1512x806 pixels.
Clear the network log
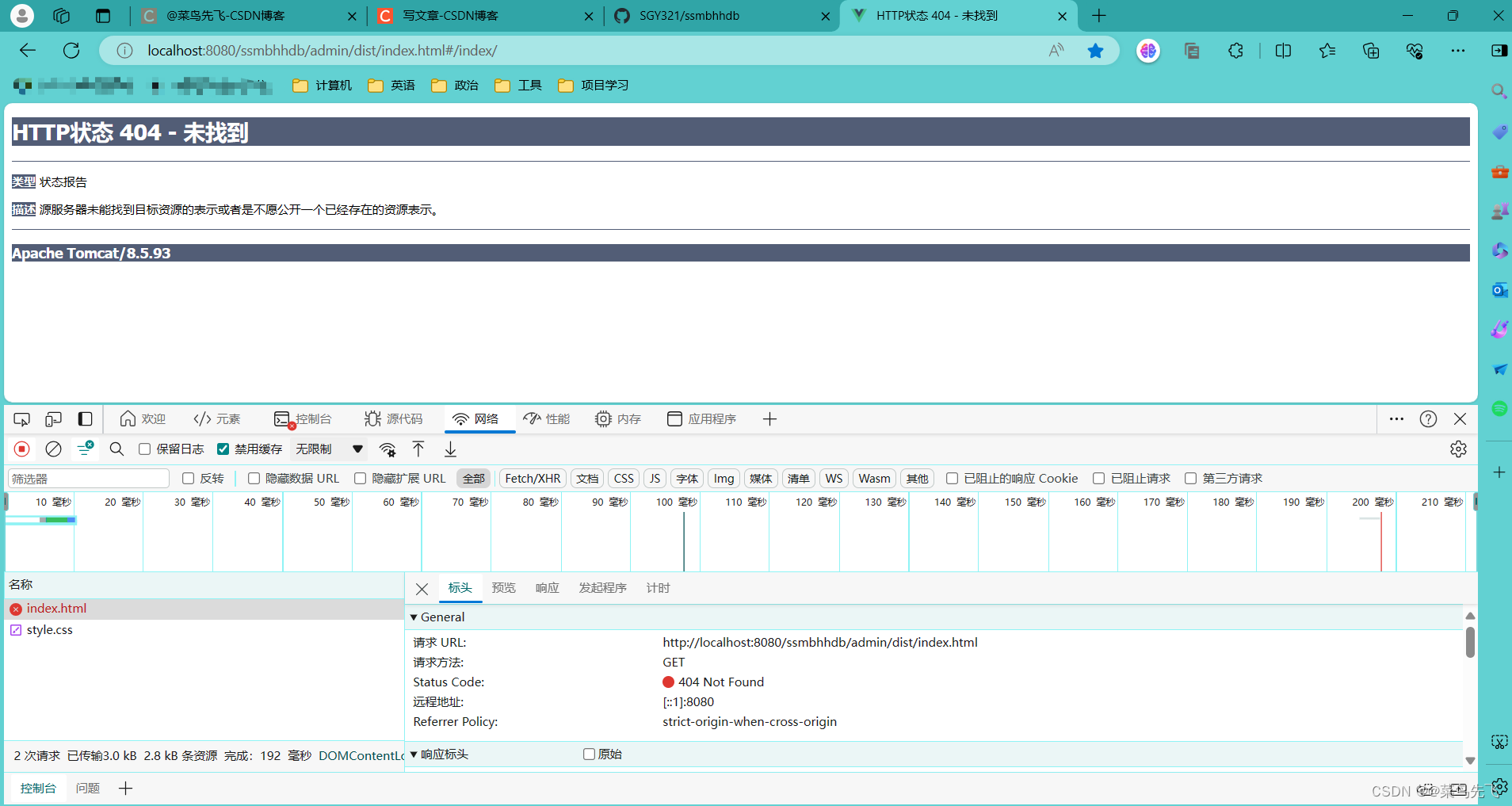(x=53, y=449)
